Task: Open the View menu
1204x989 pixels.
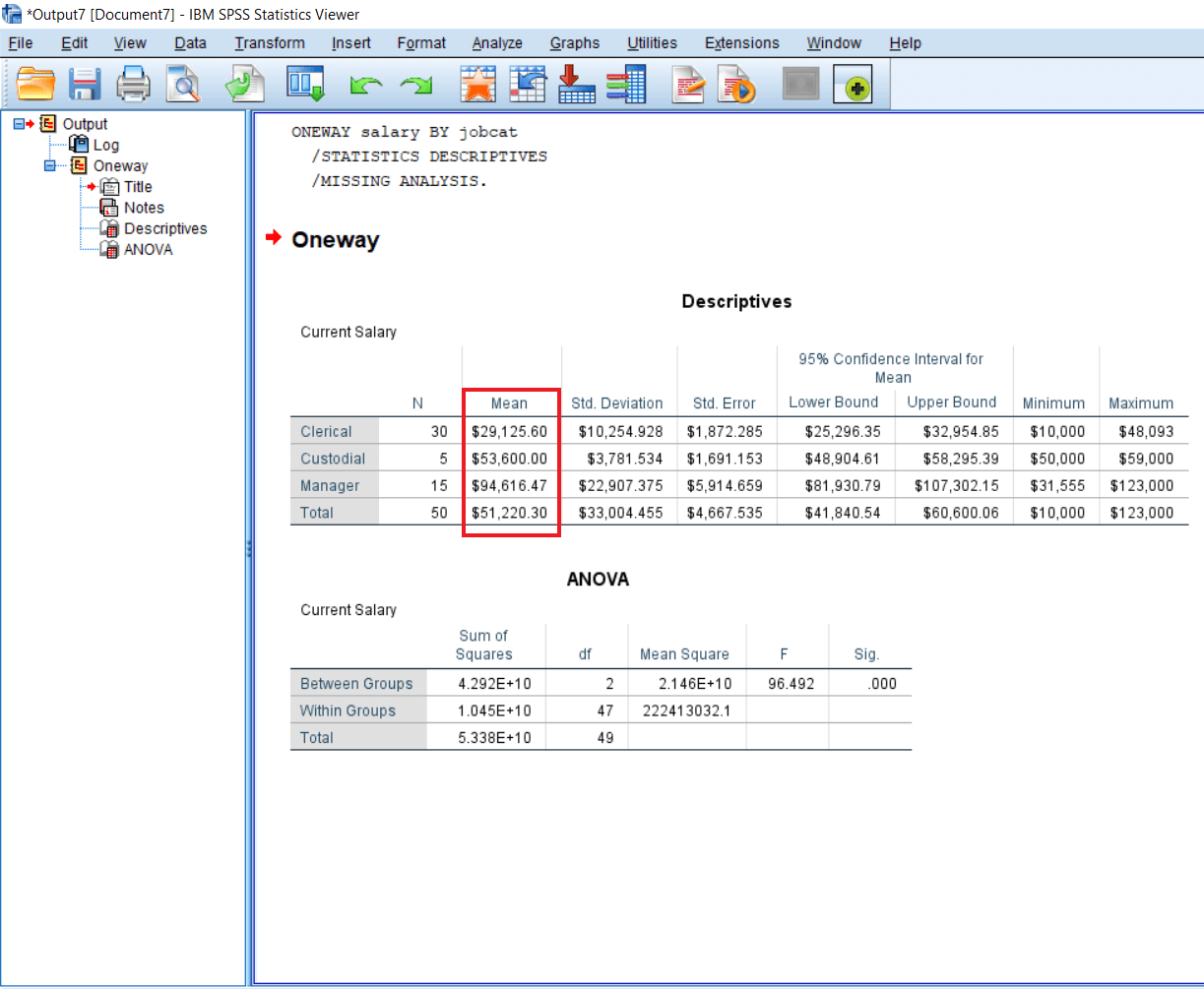Action: [130, 43]
